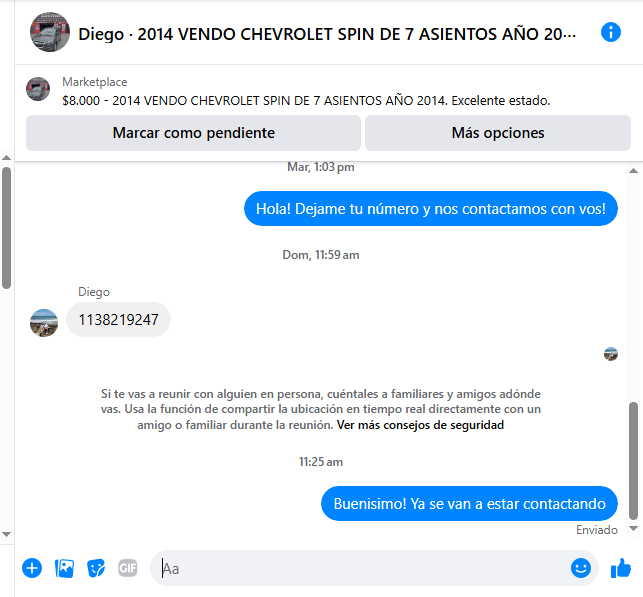Click the chat scrollbar up arrow
The width and height of the screenshot is (643, 597).
tap(633, 171)
